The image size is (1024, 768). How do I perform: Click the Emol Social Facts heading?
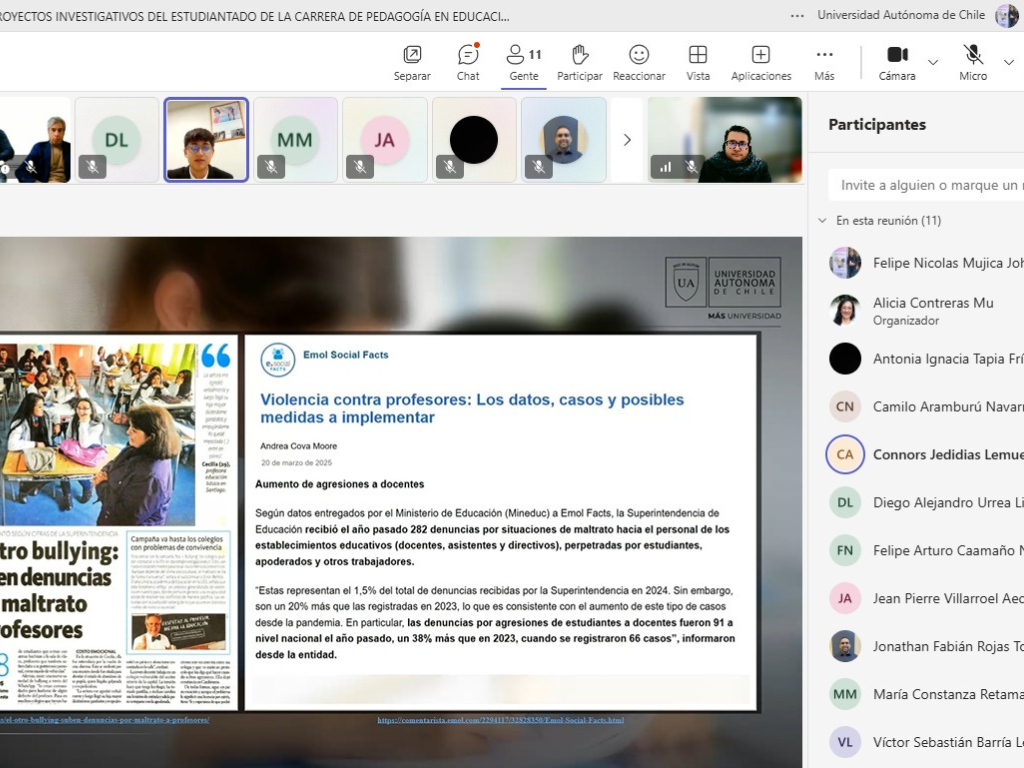pyautogui.click(x=345, y=355)
